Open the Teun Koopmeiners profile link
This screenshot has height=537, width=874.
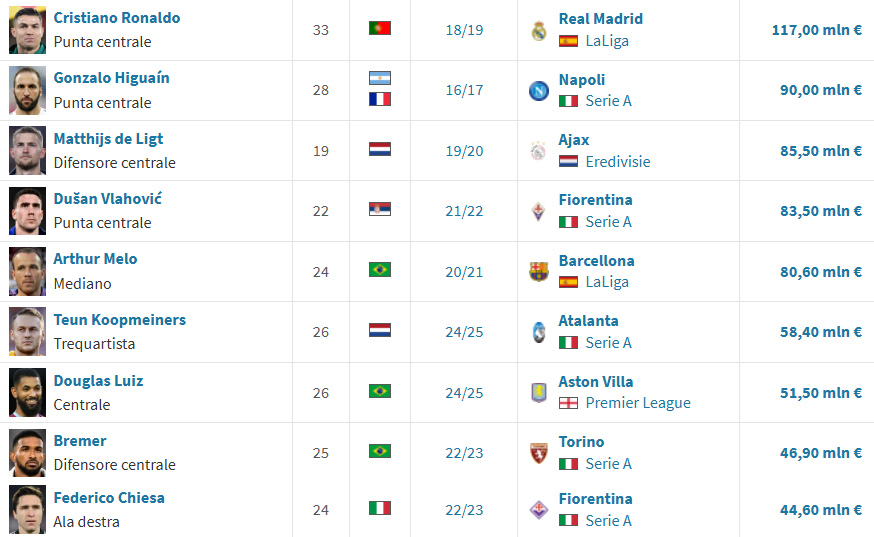(x=120, y=320)
